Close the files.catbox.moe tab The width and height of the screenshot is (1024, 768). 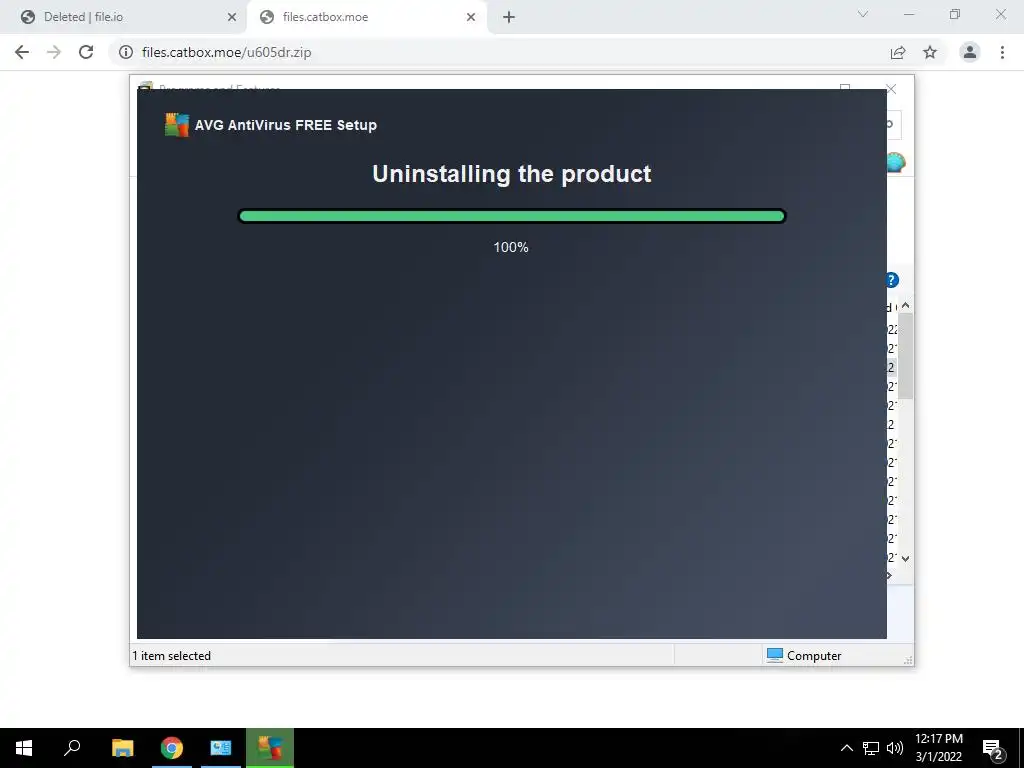click(x=471, y=17)
